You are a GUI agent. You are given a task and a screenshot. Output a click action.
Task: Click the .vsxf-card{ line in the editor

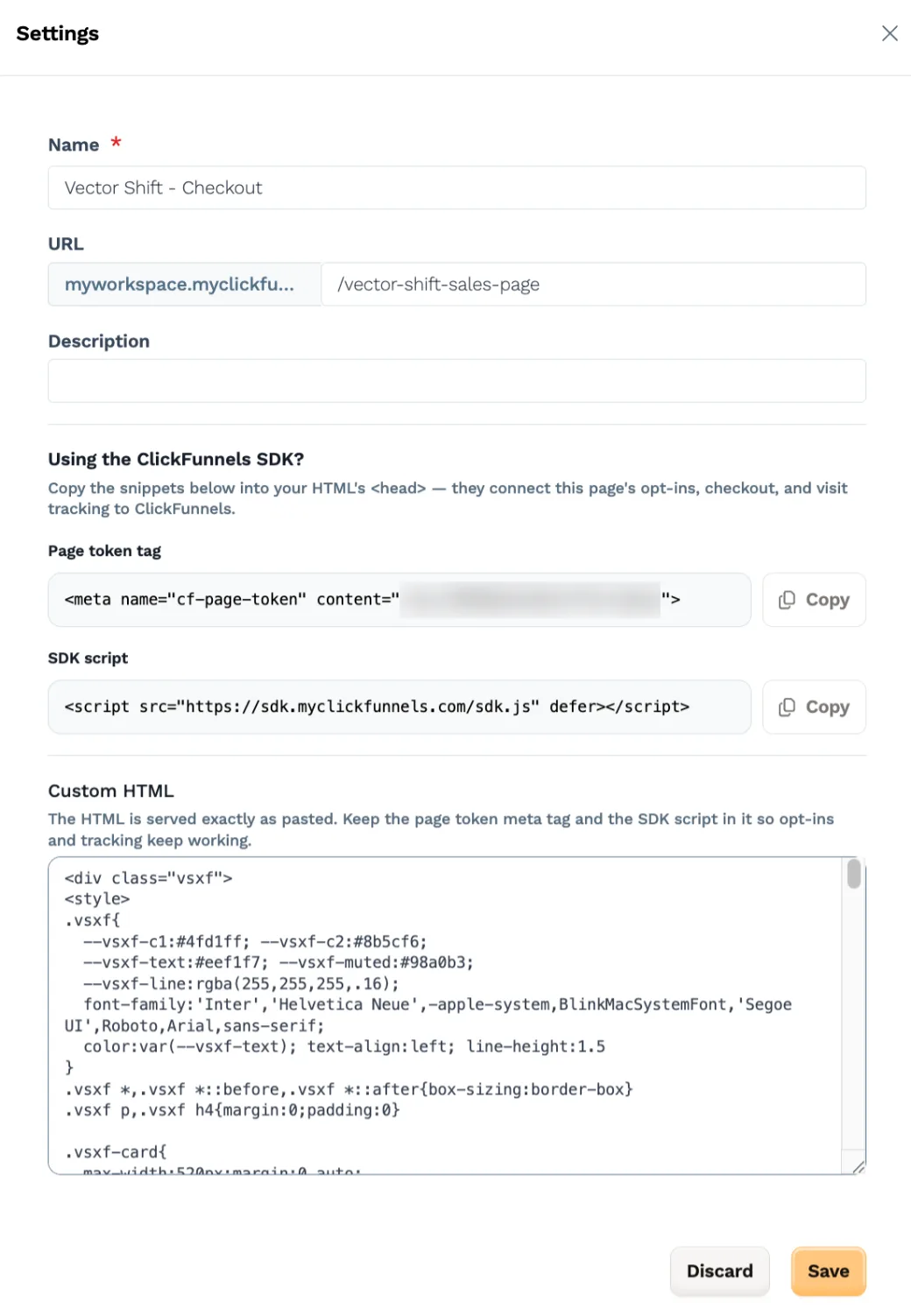(115, 1151)
